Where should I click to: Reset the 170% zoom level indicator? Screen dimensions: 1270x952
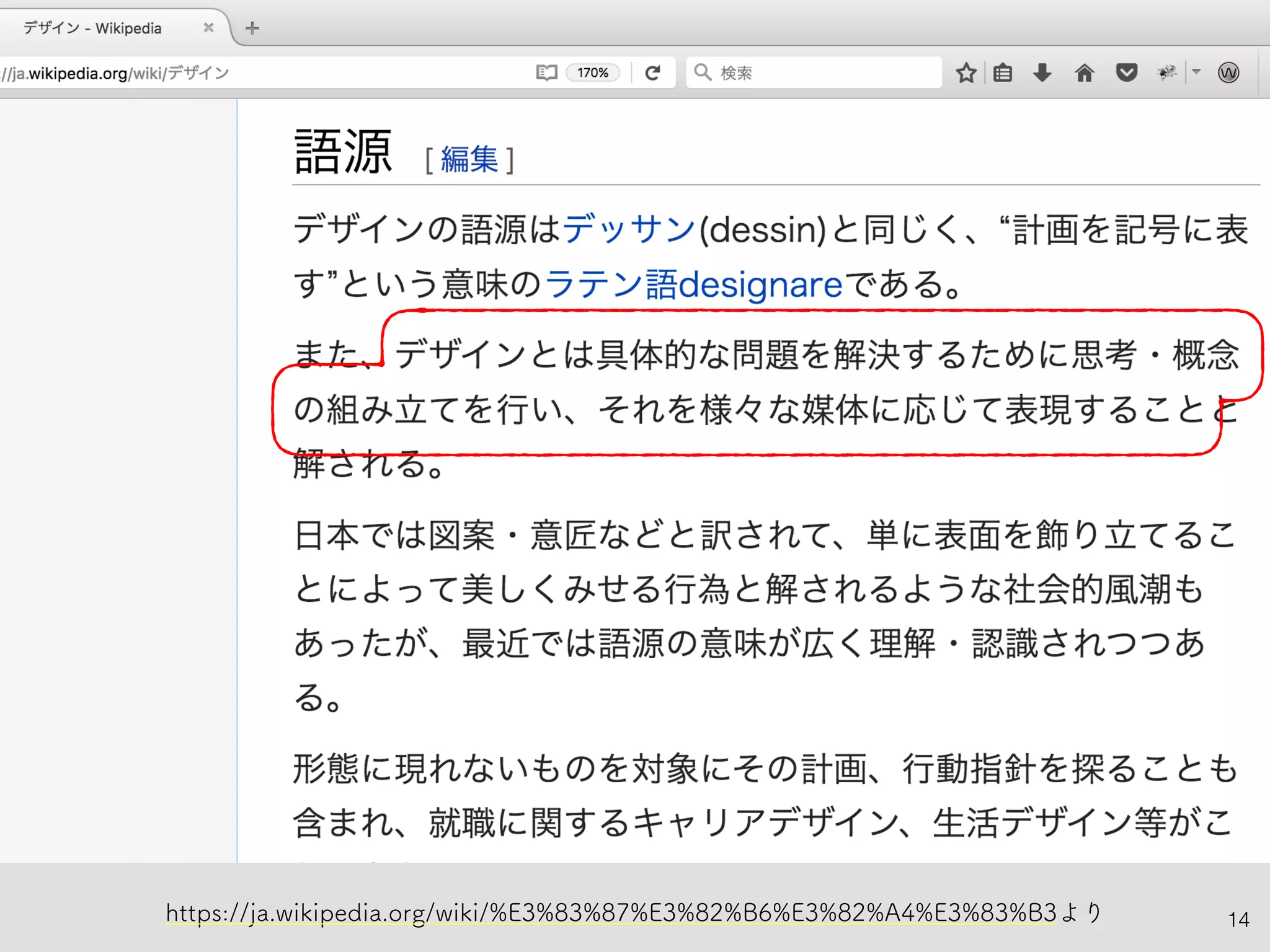(x=593, y=73)
